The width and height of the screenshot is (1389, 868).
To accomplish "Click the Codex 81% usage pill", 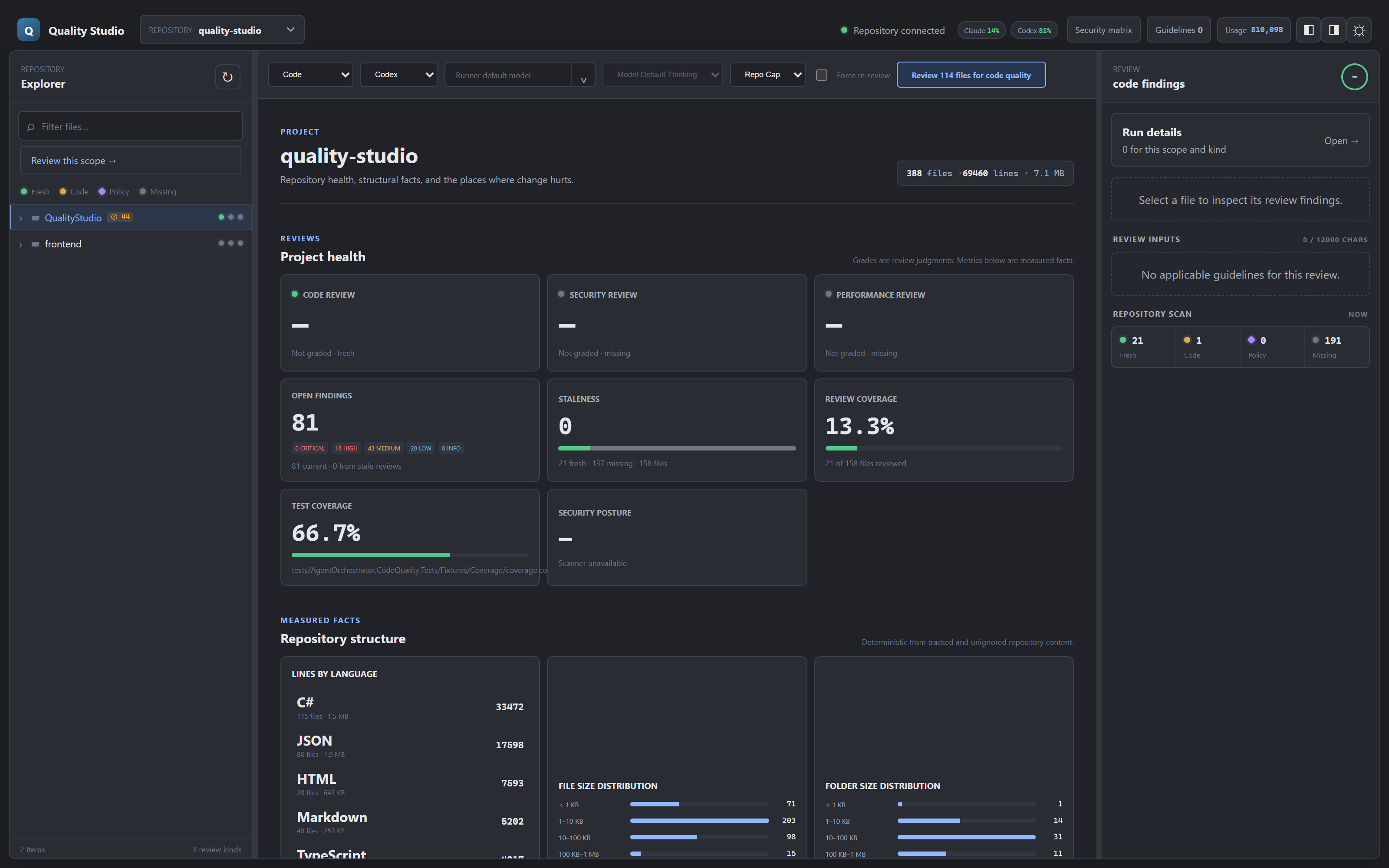I will coord(1034,30).
